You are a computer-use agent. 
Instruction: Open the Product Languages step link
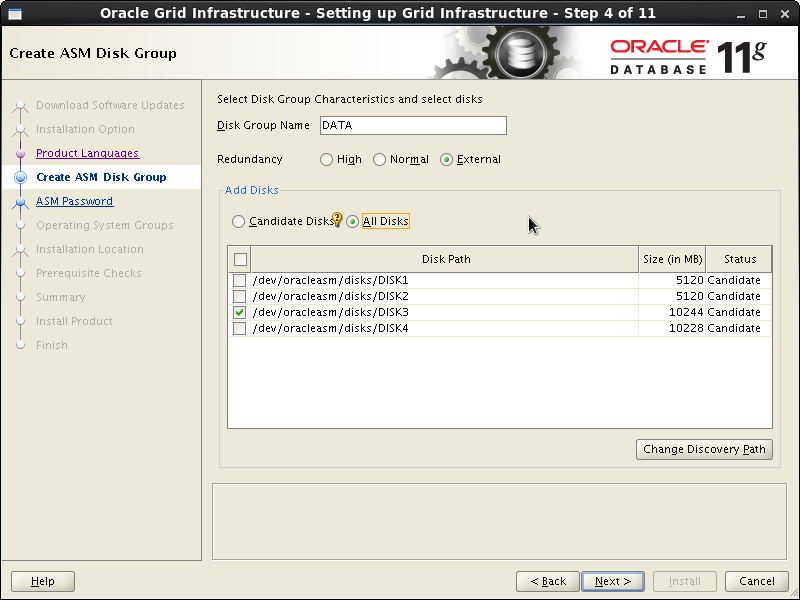click(88, 153)
